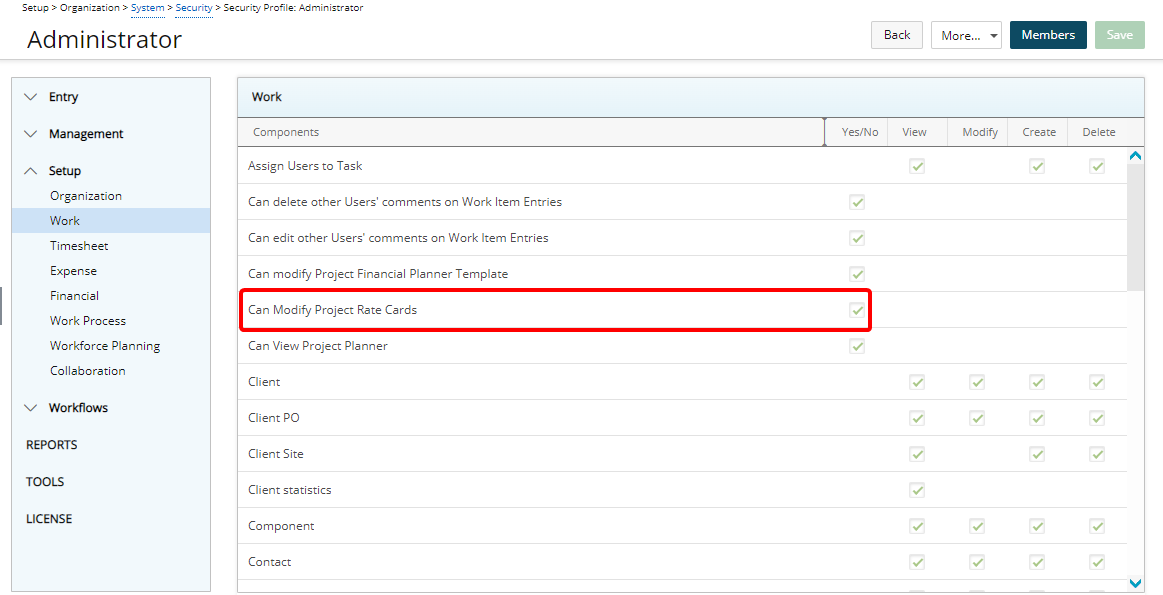Click the Members button
Image resolution: width=1163 pixels, height=595 pixels.
tap(1048, 35)
